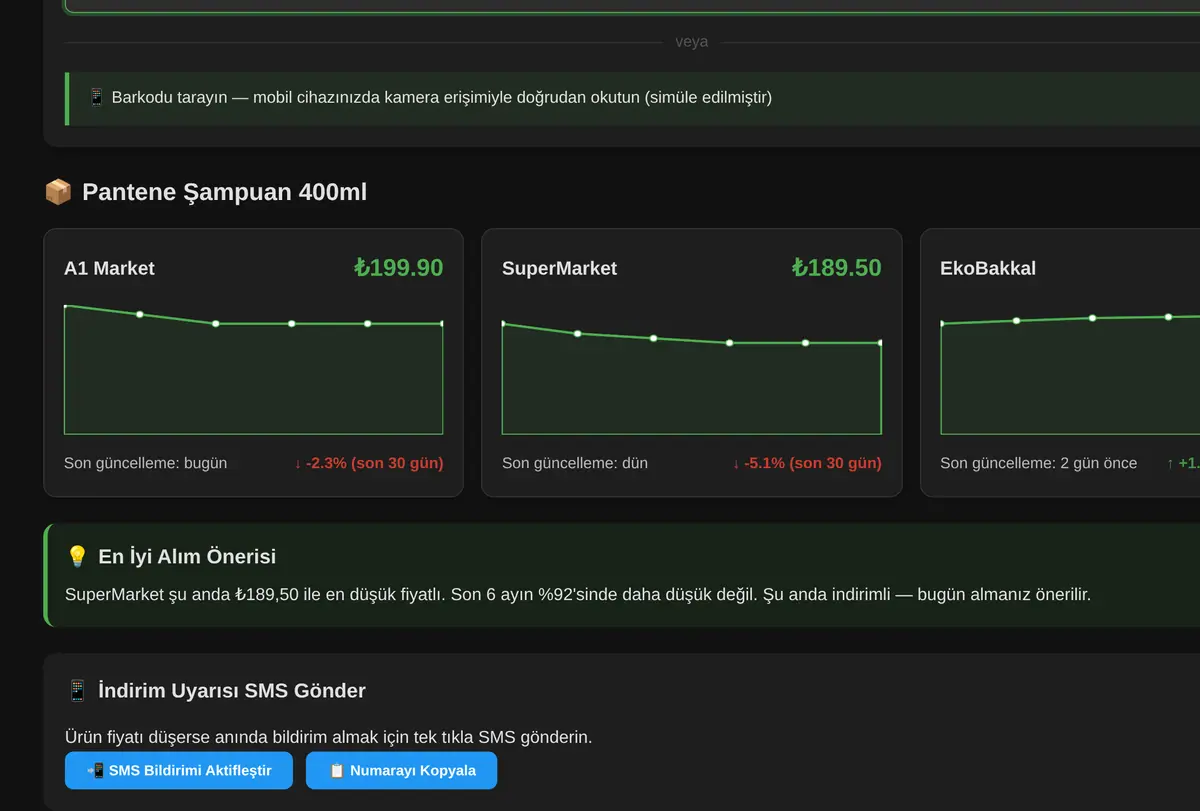The width and height of the screenshot is (1200, 811).
Task: Select the SuperMarket store name
Action: point(559,268)
